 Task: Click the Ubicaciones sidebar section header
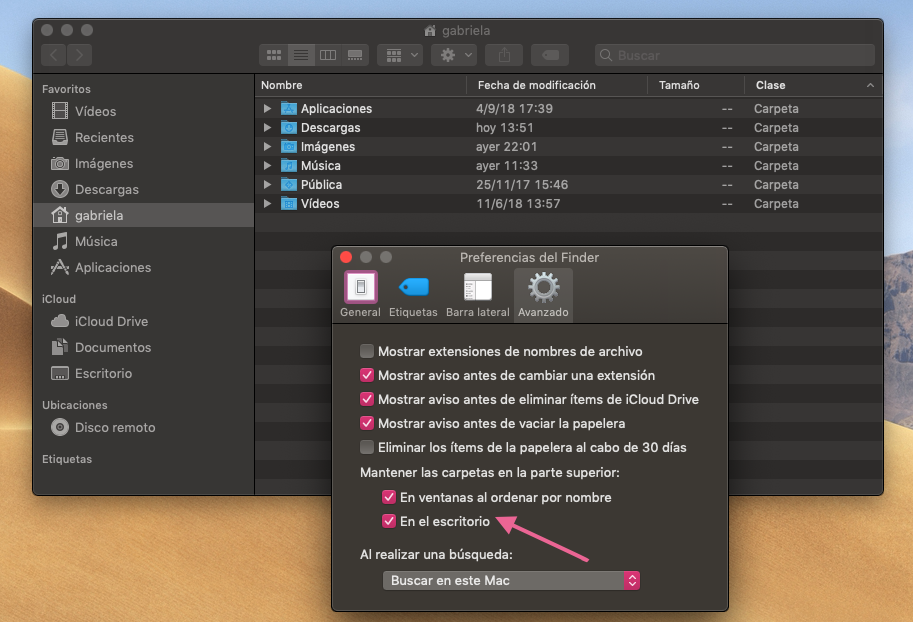coord(75,405)
